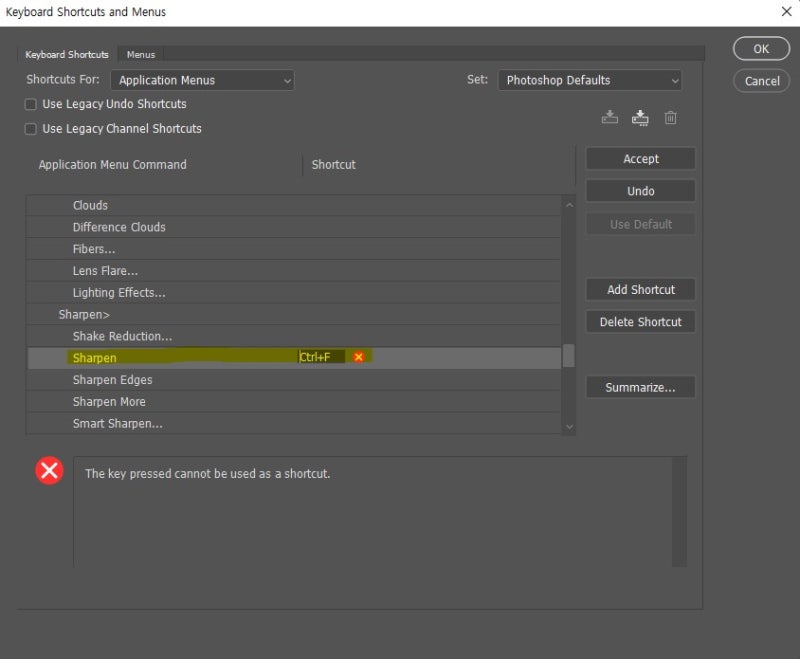The width and height of the screenshot is (800, 659).
Task: Create new set from current shortcuts icon
Action: pos(640,118)
